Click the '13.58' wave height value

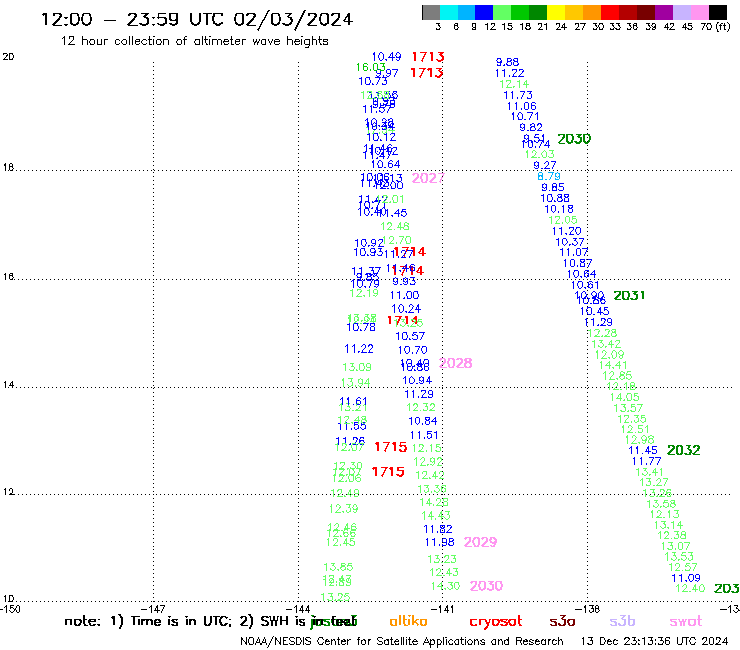click(x=661, y=504)
